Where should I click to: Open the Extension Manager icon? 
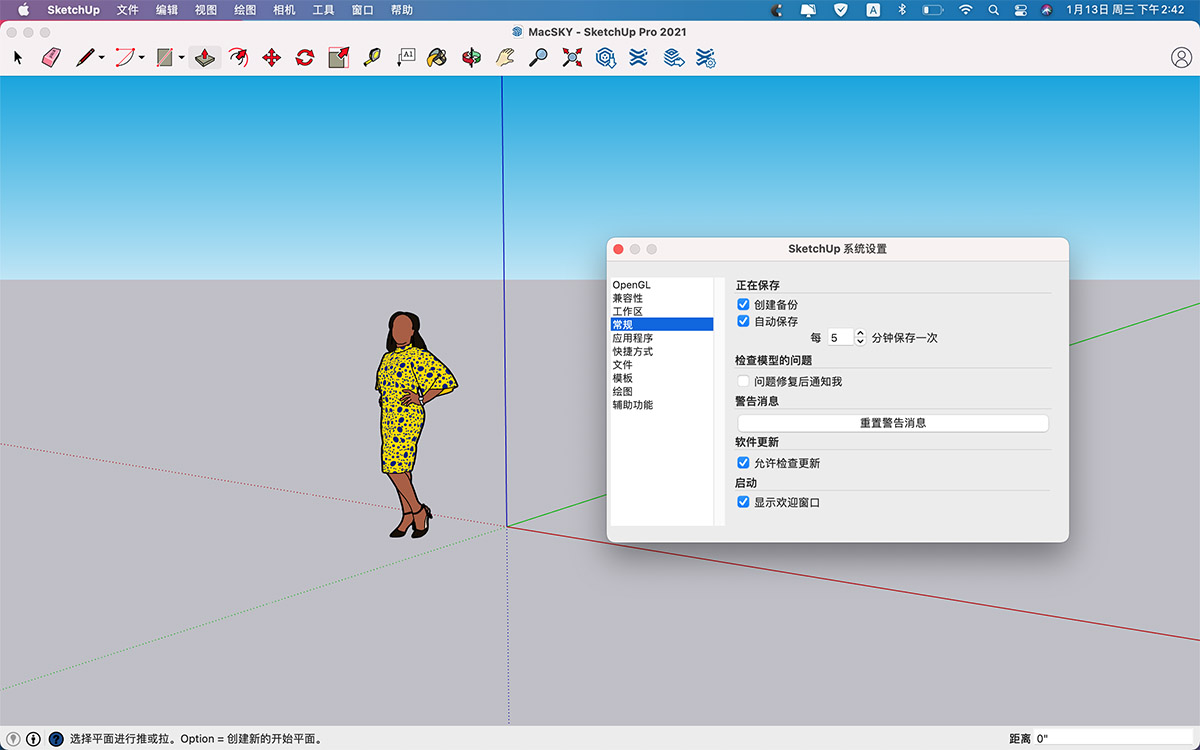click(x=706, y=58)
